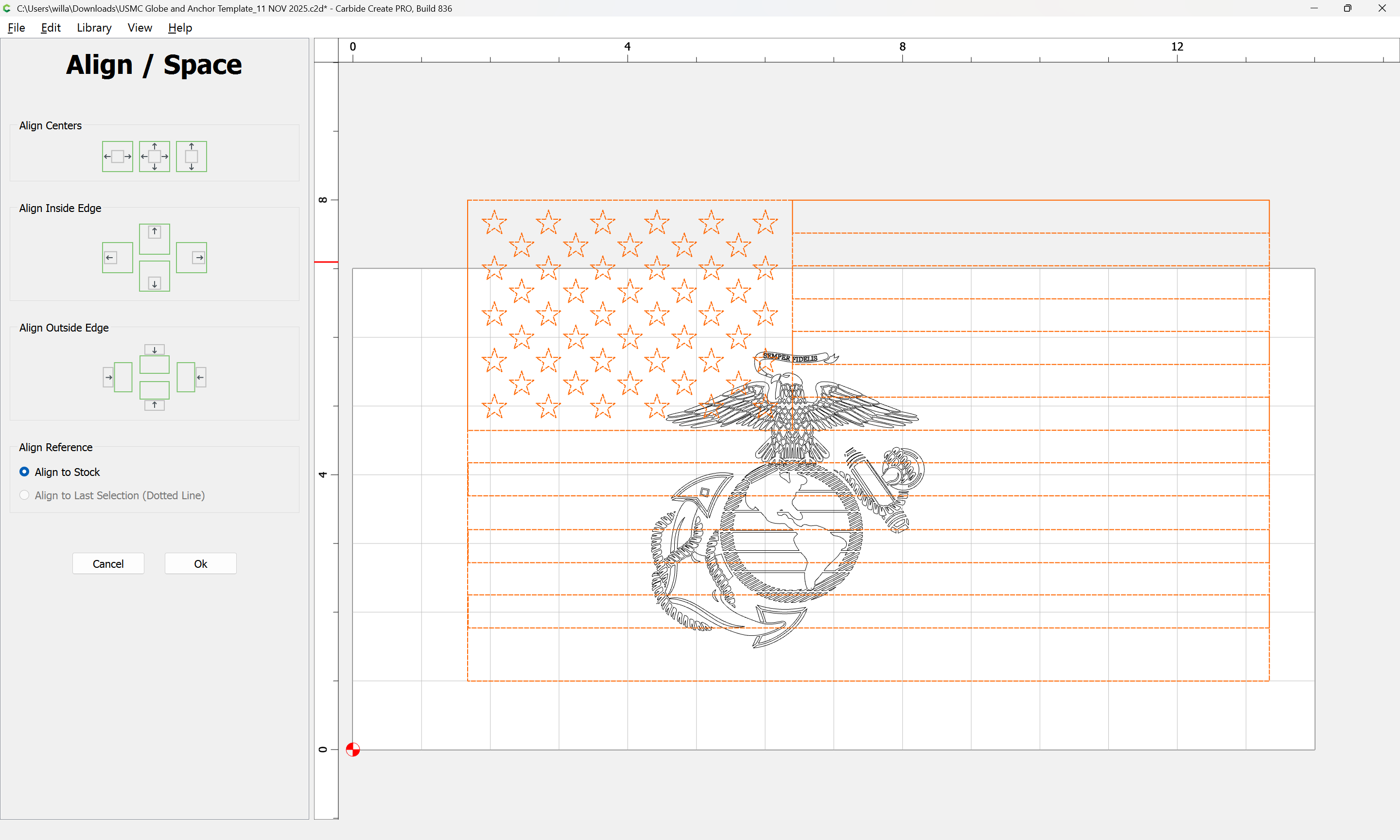
Task: Open the View menu
Action: 139,28
